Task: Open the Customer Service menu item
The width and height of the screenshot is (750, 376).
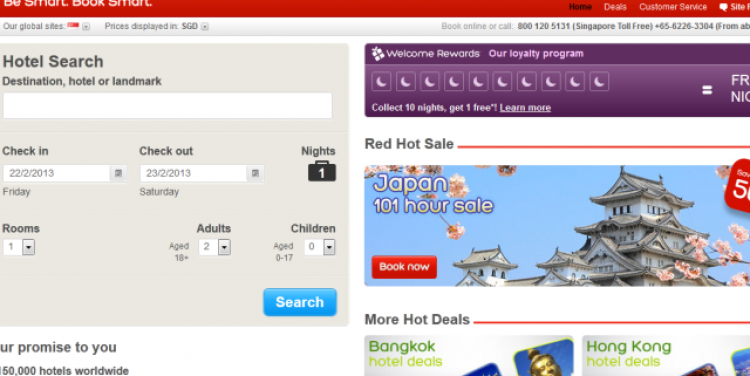Action: pos(673,7)
